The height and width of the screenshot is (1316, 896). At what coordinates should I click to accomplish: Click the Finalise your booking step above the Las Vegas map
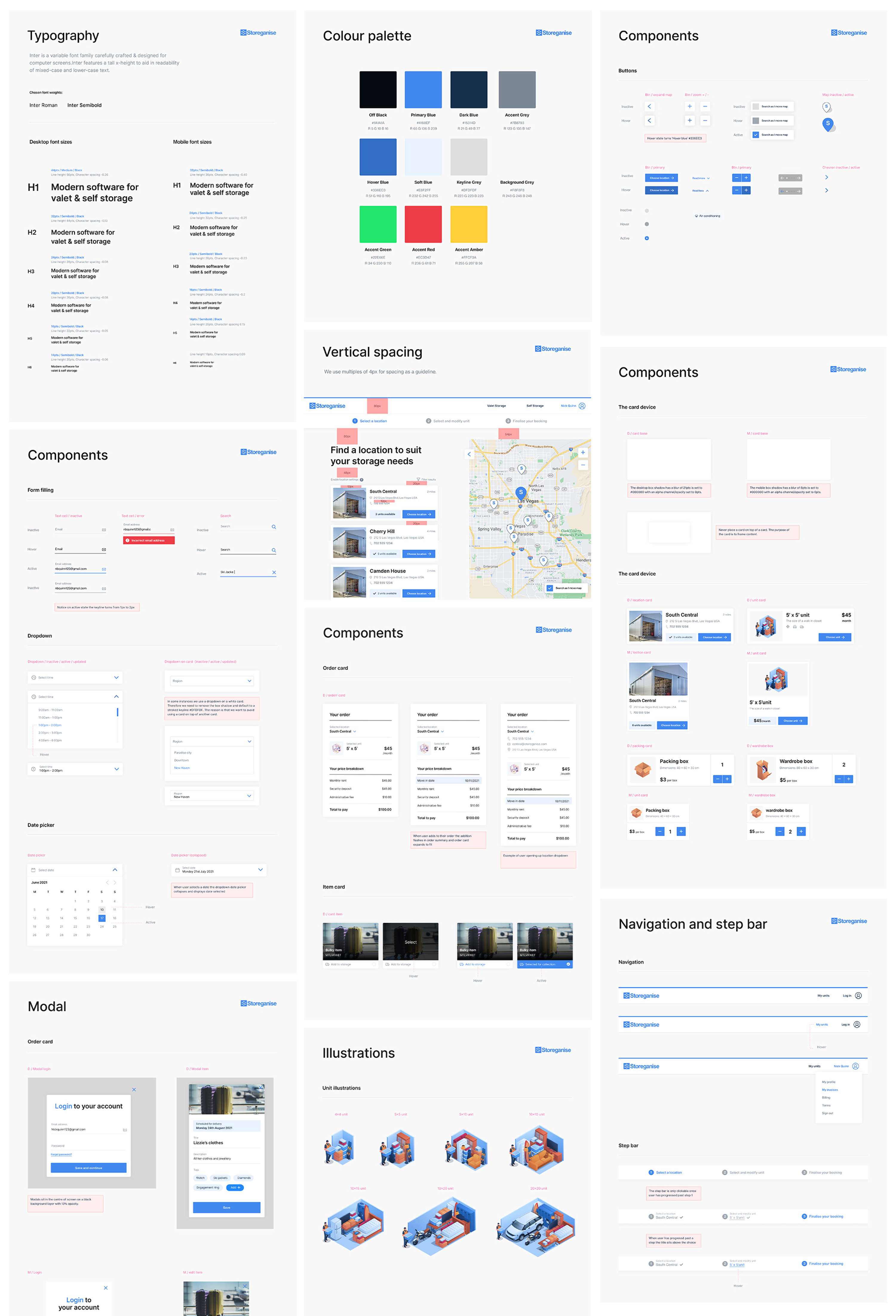tap(526, 421)
